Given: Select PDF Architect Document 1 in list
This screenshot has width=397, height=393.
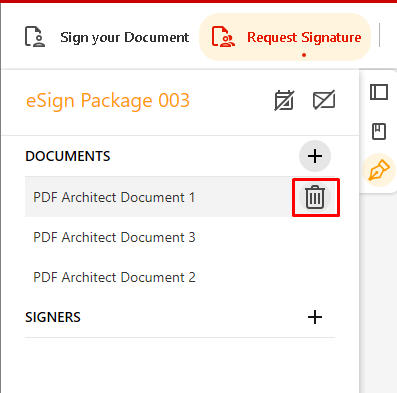Looking at the screenshot, I should tap(114, 197).
